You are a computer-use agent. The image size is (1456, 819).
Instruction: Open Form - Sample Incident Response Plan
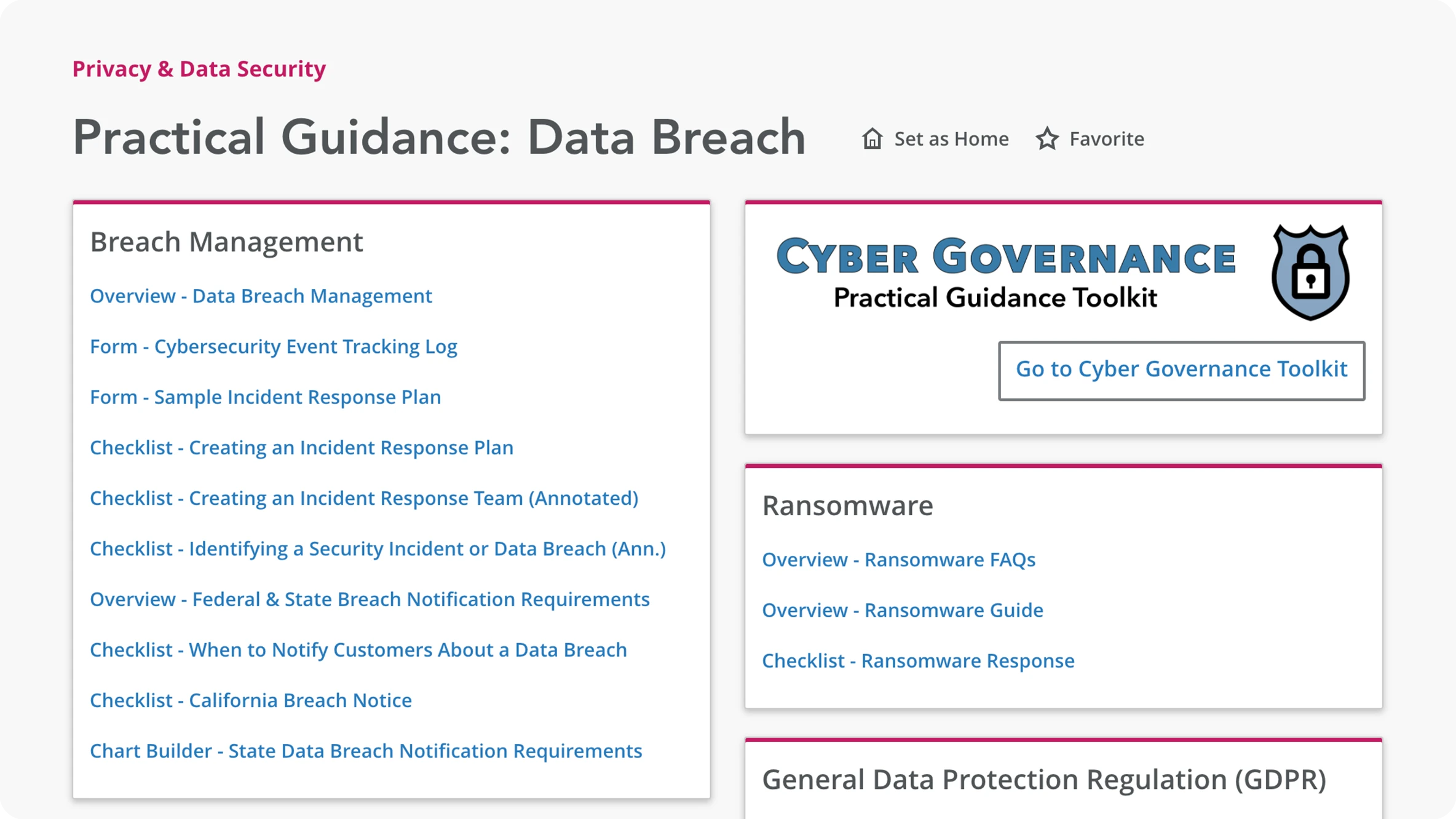pos(265,397)
